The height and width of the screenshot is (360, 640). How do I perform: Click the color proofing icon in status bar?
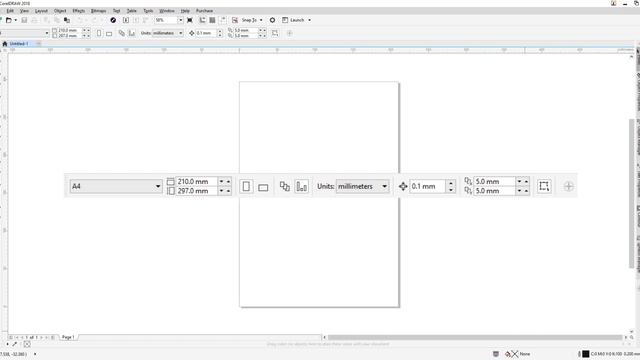tap(496, 354)
